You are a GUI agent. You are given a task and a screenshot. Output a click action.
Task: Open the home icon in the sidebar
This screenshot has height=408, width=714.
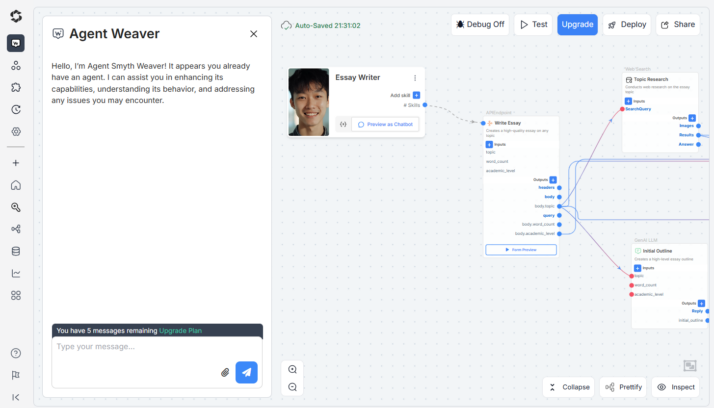pos(16,185)
